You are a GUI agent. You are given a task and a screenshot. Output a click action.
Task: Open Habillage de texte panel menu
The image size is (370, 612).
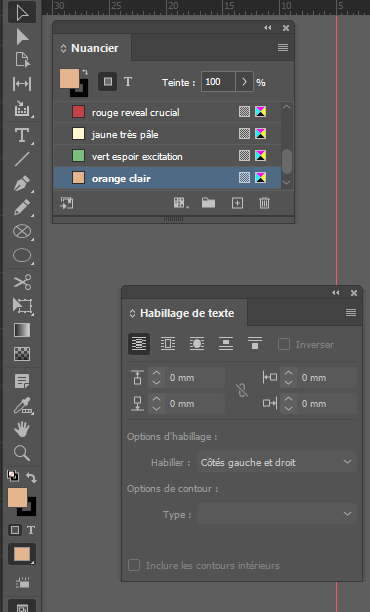pos(351,312)
